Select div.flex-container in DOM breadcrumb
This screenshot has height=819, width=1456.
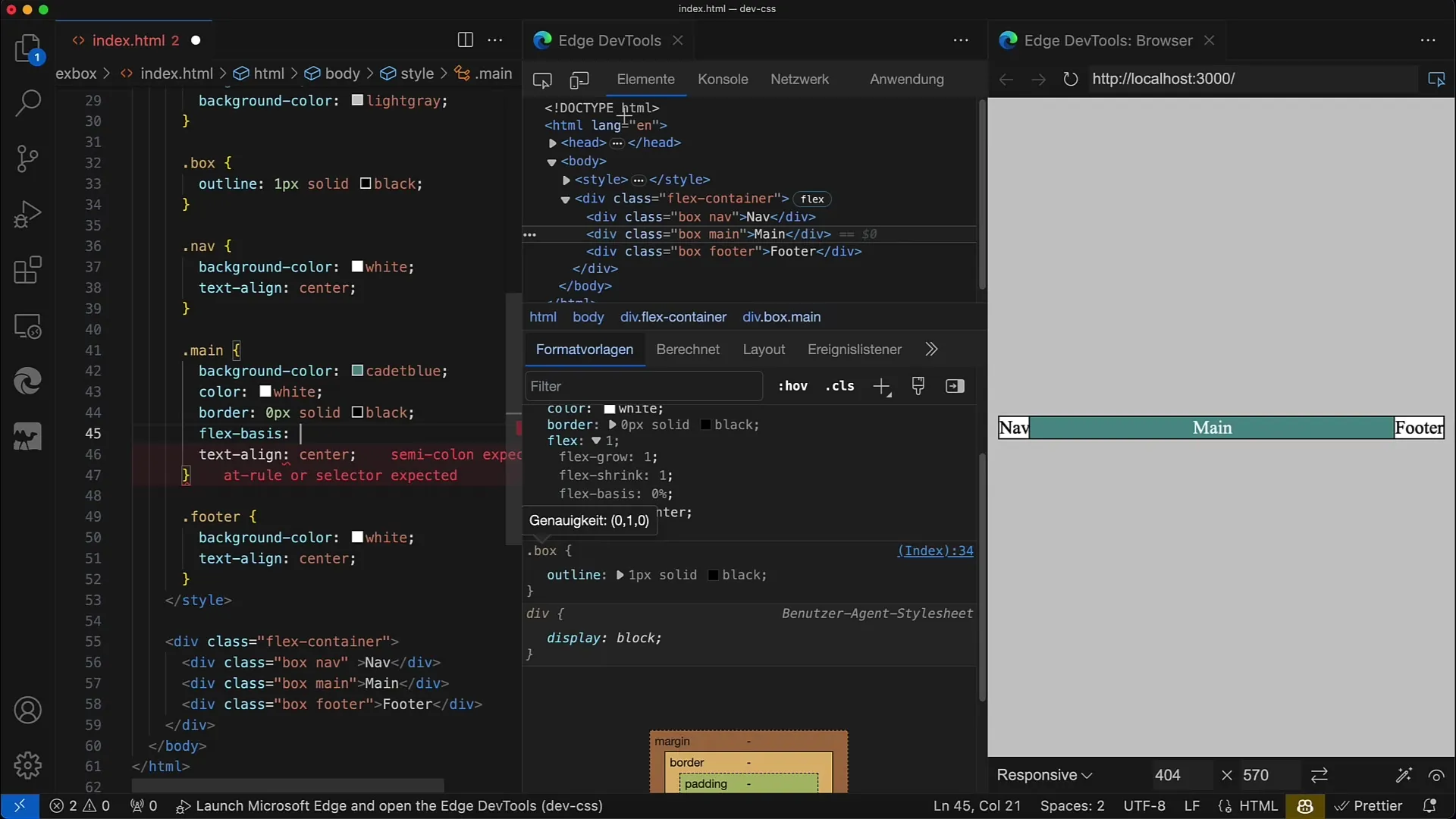673,318
